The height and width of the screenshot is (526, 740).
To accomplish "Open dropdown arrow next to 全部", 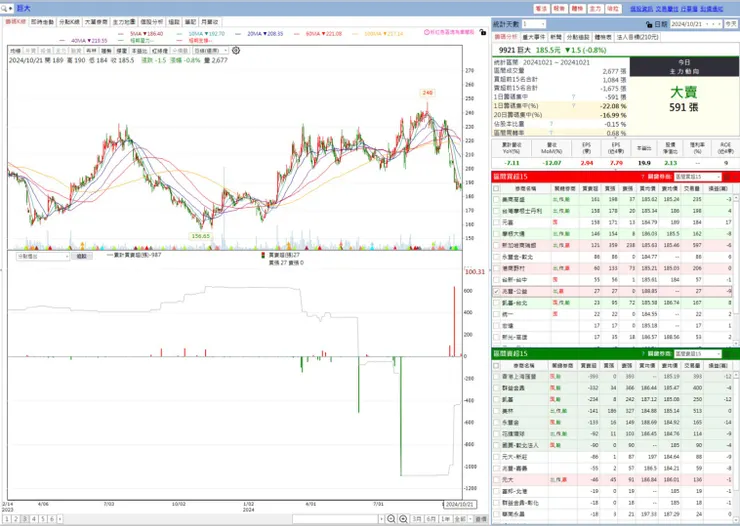I will pyautogui.click(x=470, y=519).
